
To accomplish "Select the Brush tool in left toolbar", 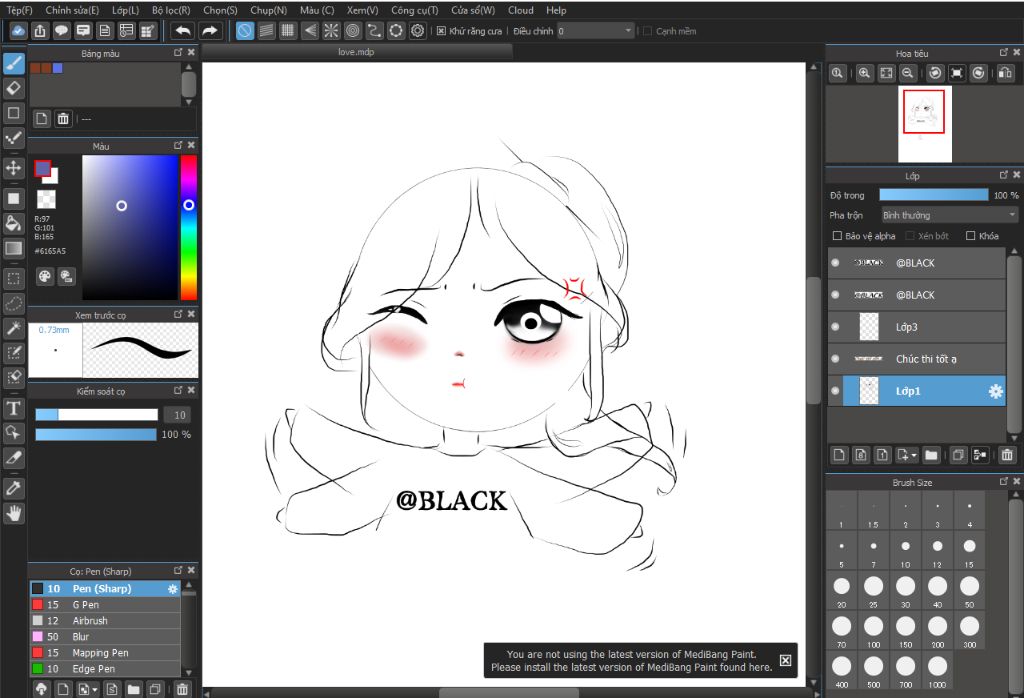I will (14, 63).
